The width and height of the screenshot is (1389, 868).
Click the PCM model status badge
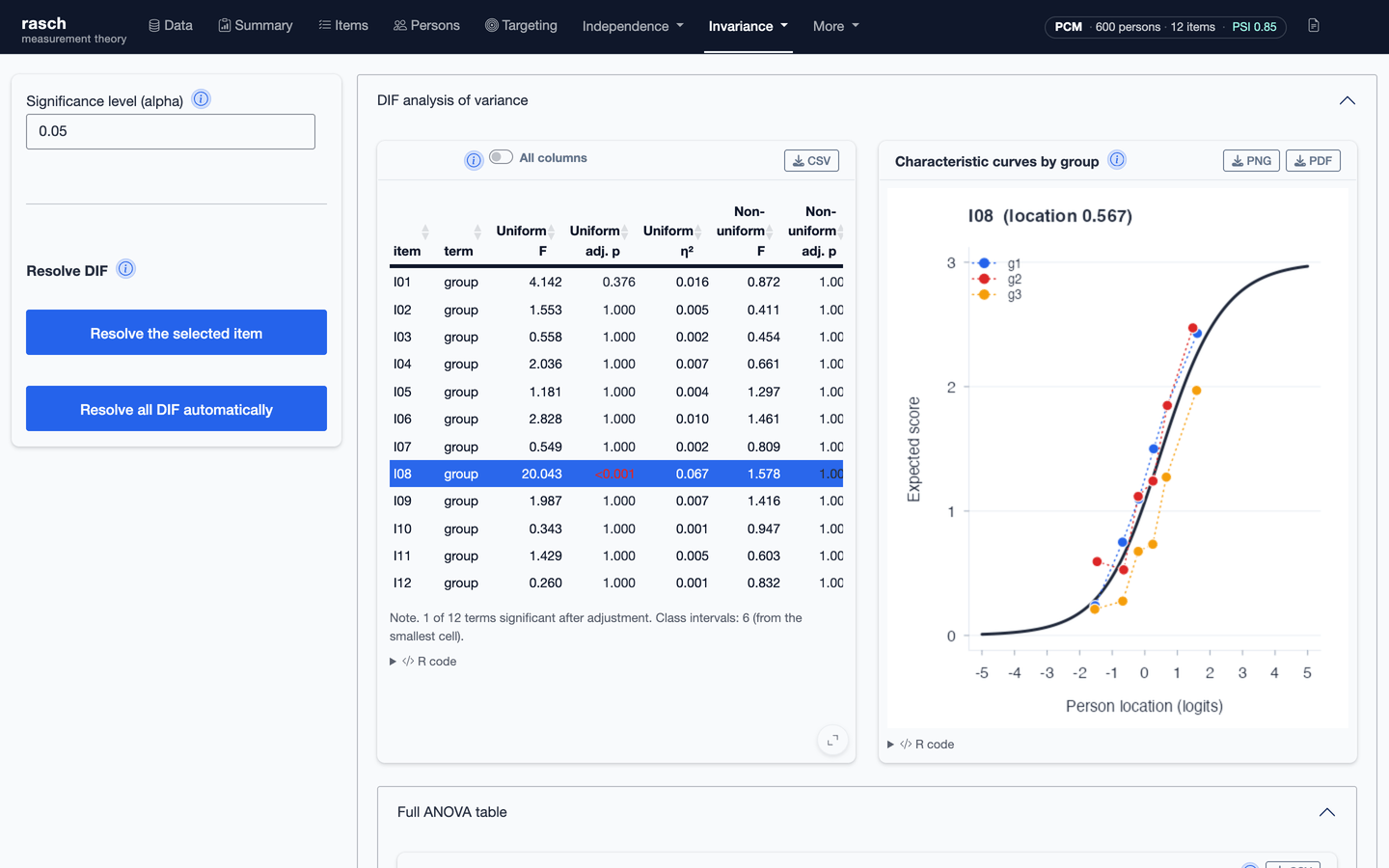(x=1165, y=26)
